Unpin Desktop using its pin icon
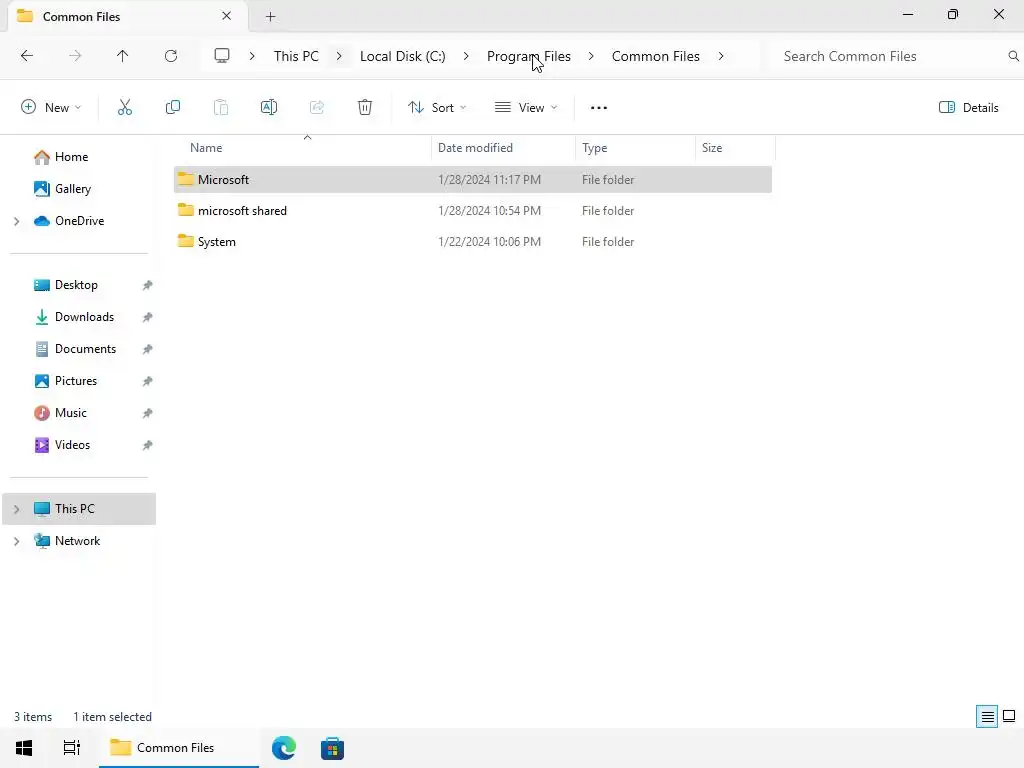 point(148,285)
